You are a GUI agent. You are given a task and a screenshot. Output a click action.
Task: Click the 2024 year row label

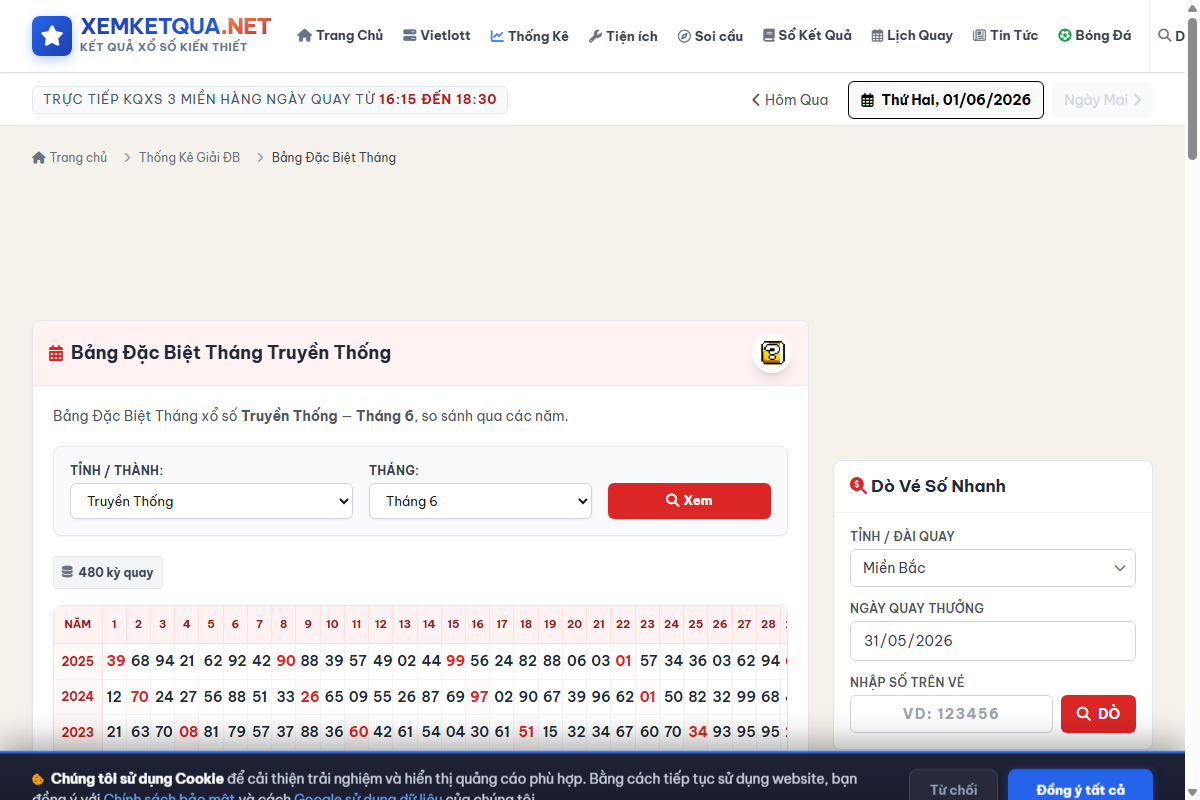click(x=78, y=696)
